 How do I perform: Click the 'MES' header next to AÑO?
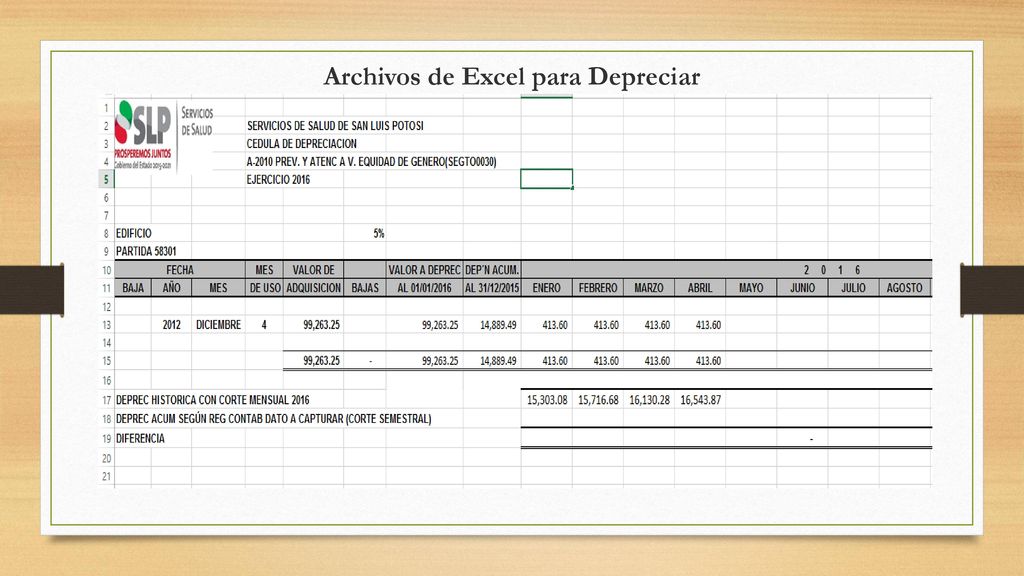(x=218, y=287)
